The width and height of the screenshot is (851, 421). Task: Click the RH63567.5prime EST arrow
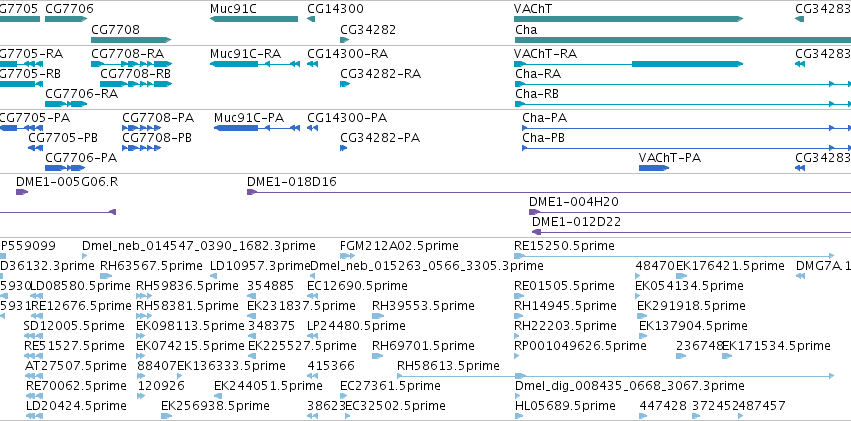tap(106, 276)
